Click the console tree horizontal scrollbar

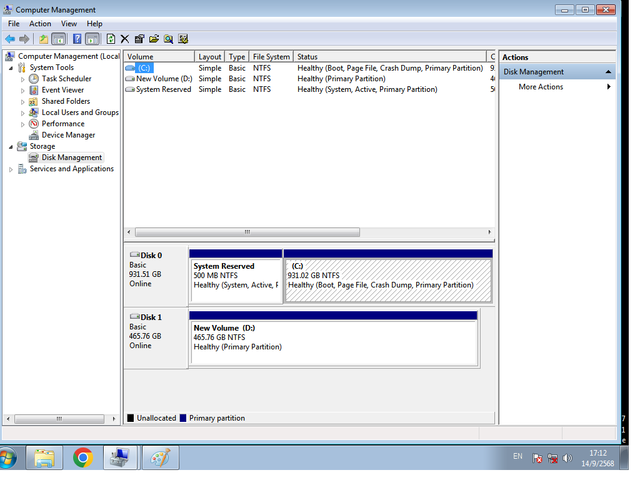(59, 419)
